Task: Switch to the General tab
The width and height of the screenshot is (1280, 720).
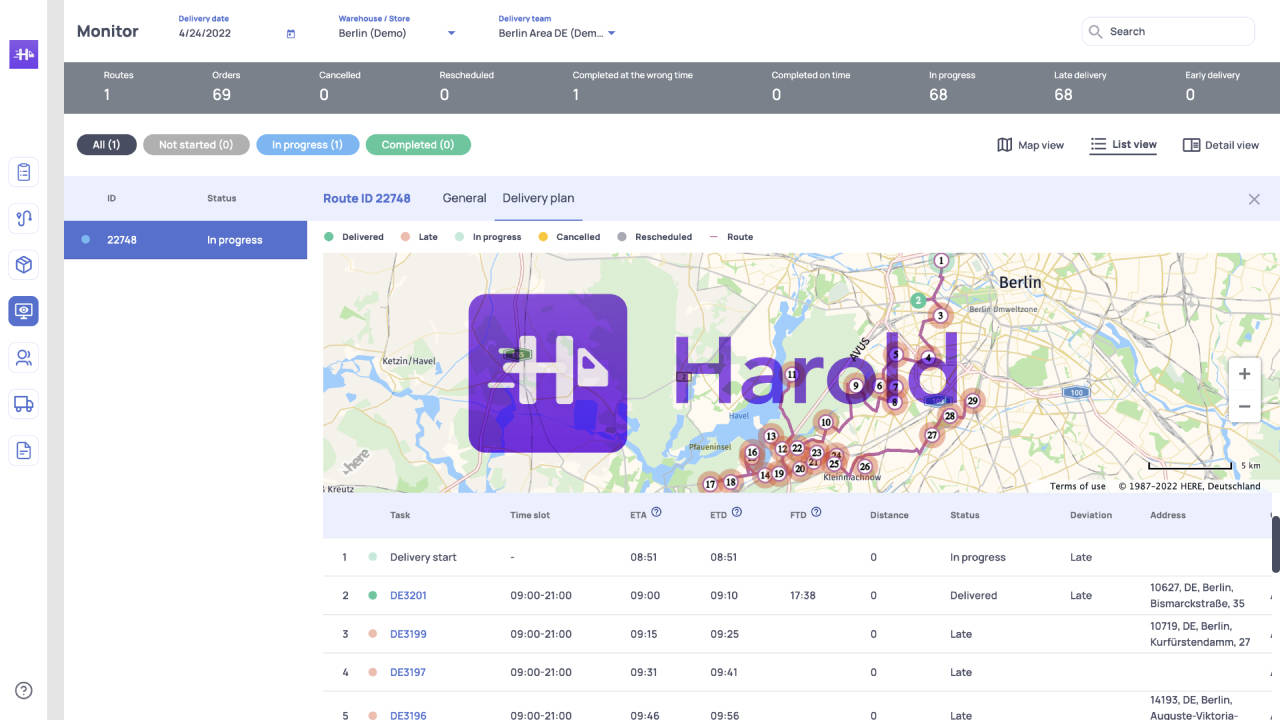Action: (464, 198)
